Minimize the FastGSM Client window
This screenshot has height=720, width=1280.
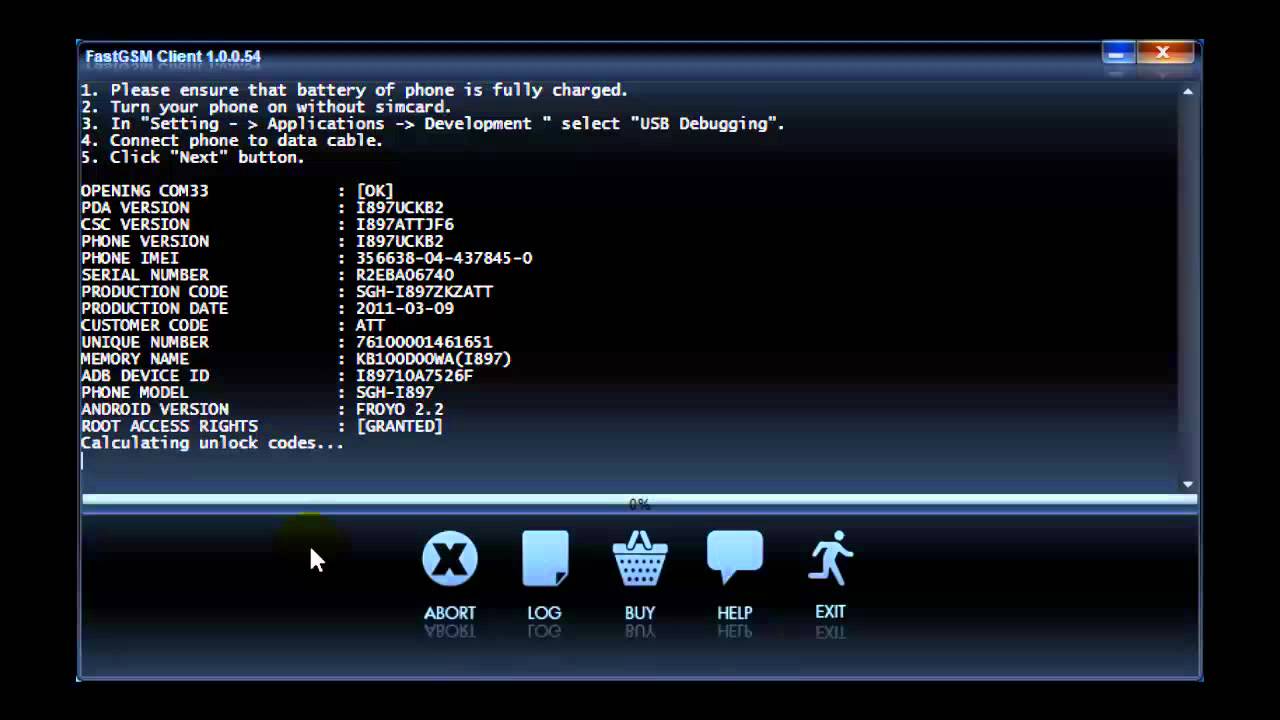coord(1116,53)
